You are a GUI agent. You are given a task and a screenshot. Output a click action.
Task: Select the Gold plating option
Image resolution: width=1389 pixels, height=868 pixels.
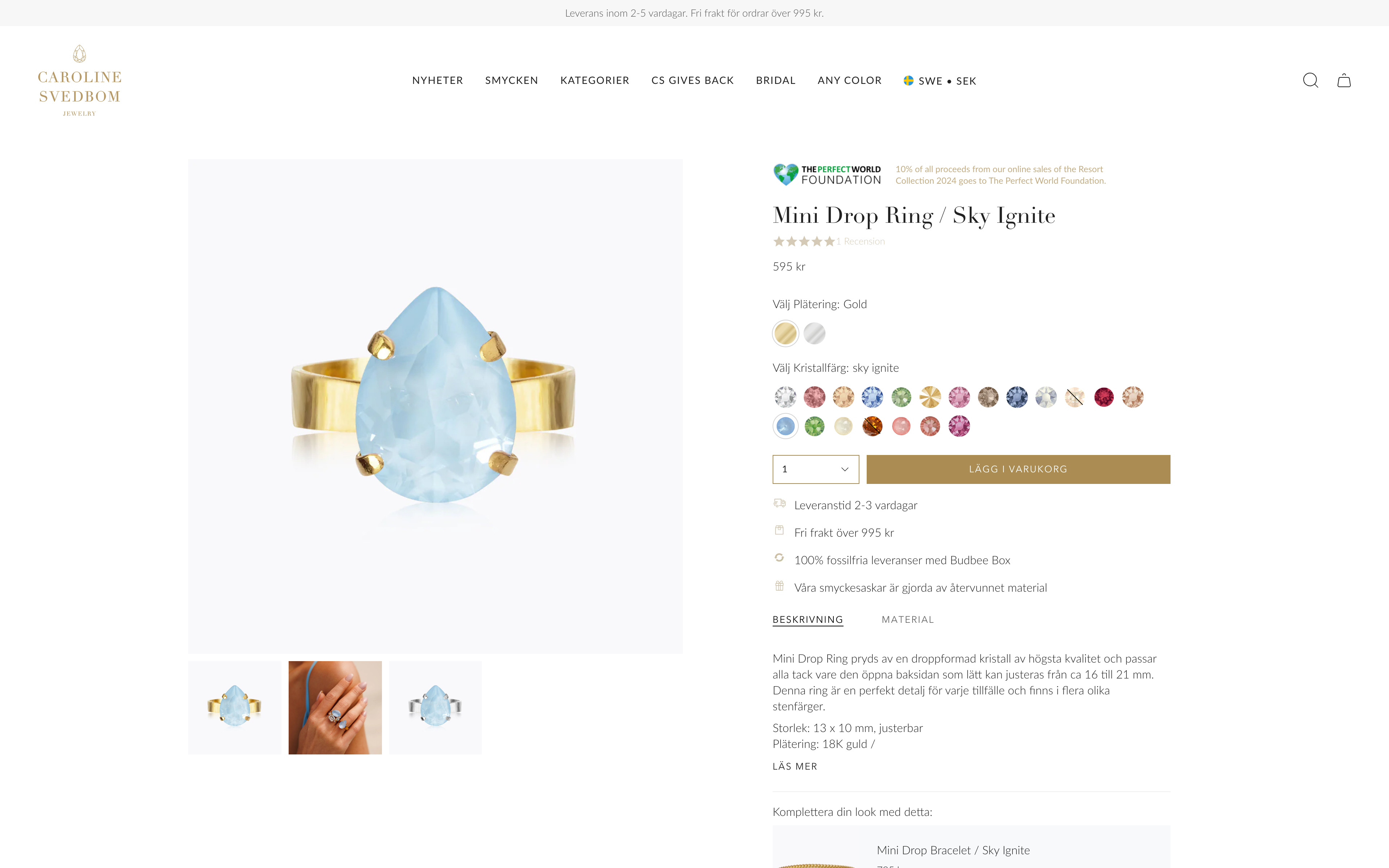[785, 333]
